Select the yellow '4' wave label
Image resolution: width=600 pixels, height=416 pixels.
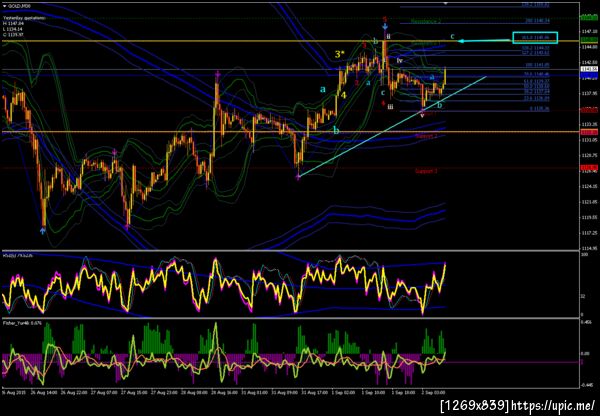tap(344, 95)
